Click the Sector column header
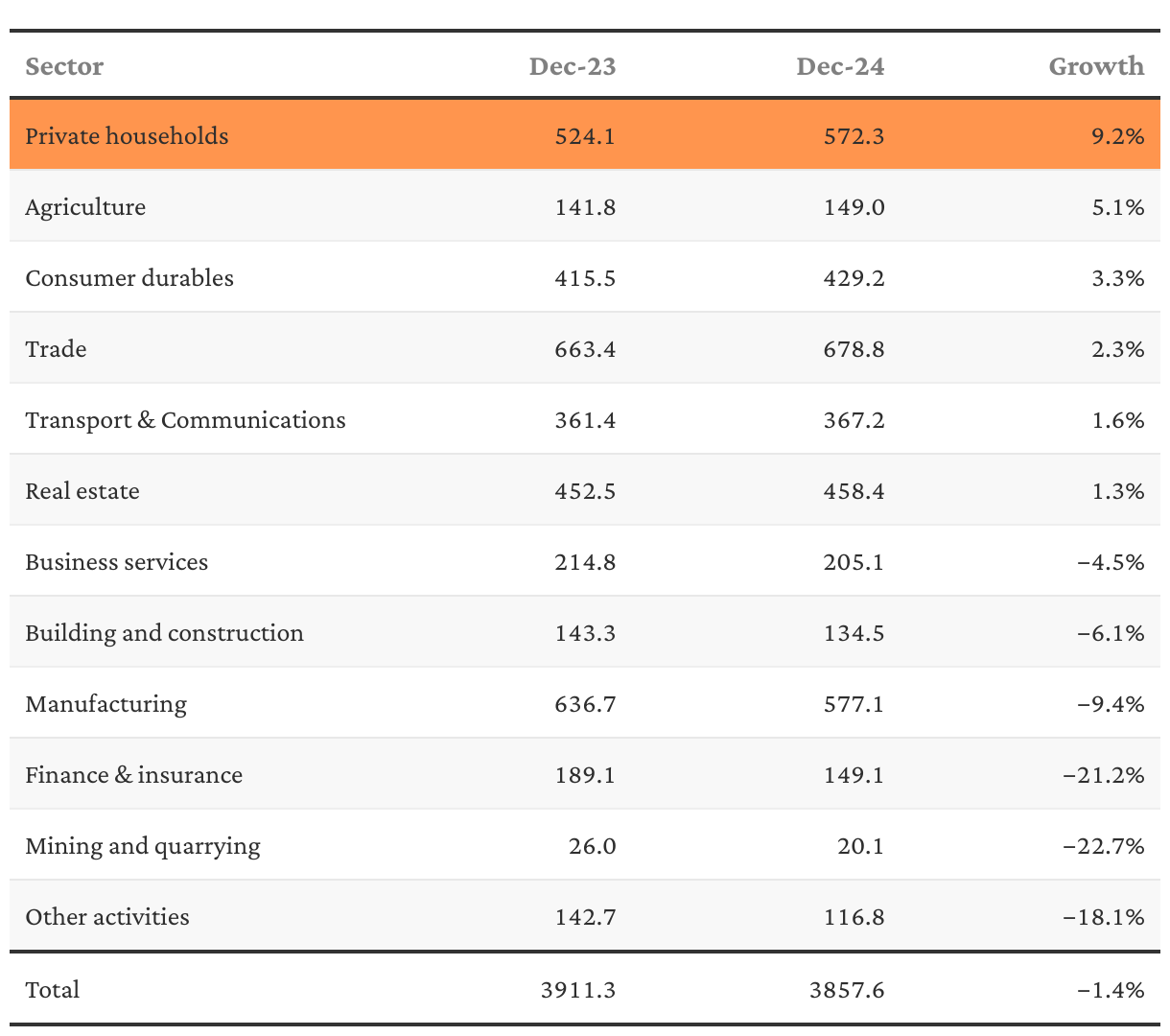Viewport: 1170px width, 1036px height. point(64,66)
